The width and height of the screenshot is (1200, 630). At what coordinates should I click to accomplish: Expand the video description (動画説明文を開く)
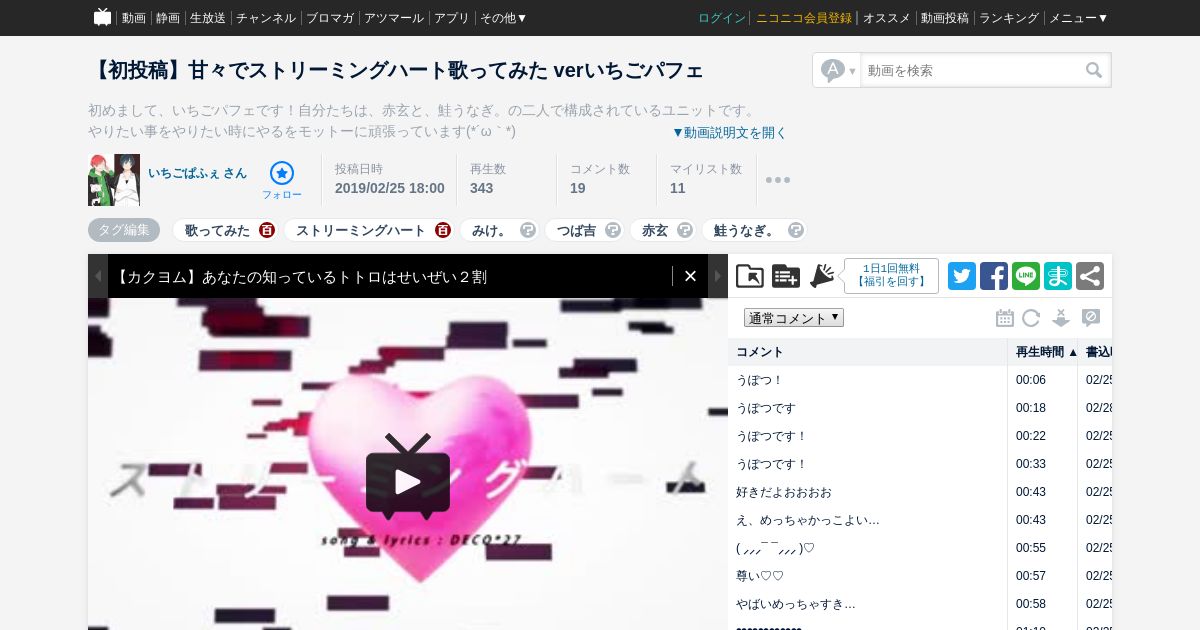tap(729, 132)
